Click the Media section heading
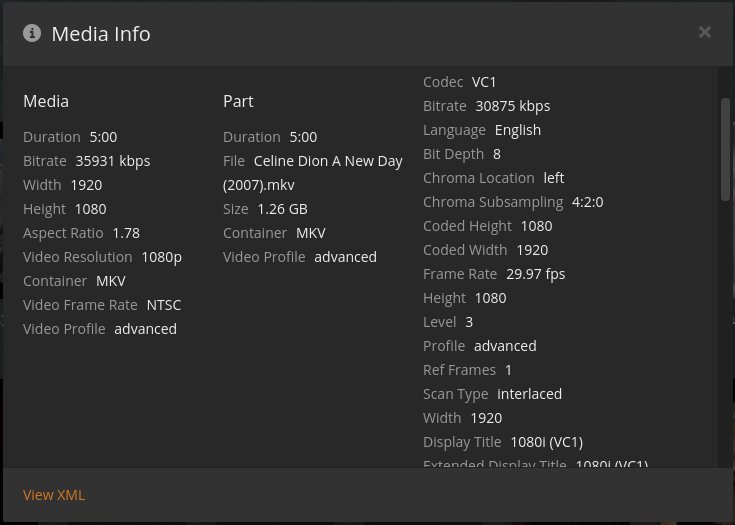This screenshot has height=525, width=735. coord(46,101)
